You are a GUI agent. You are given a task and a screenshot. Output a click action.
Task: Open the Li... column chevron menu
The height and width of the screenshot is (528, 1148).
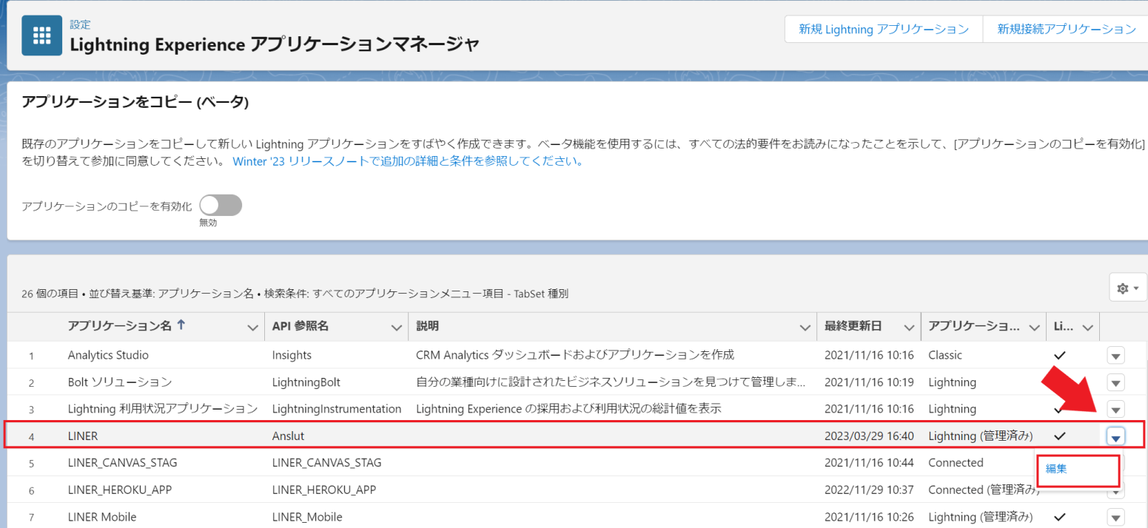coord(1088,327)
